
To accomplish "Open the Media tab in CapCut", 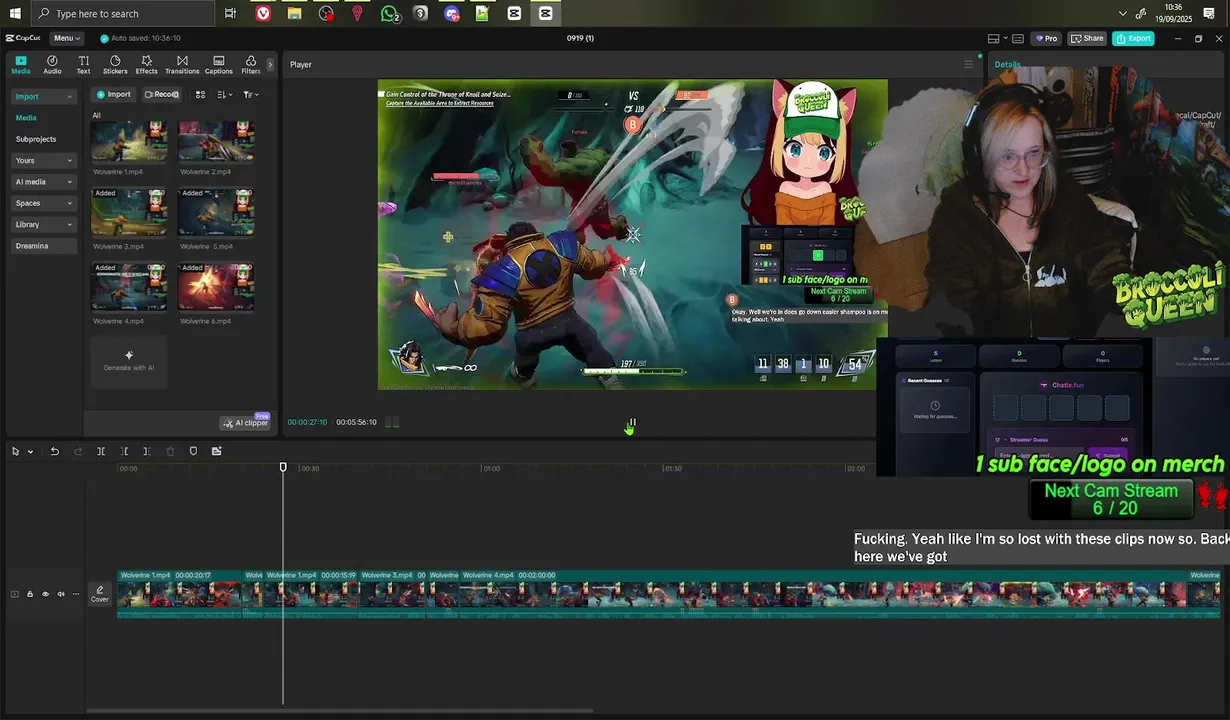I will pyautogui.click(x=21, y=65).
